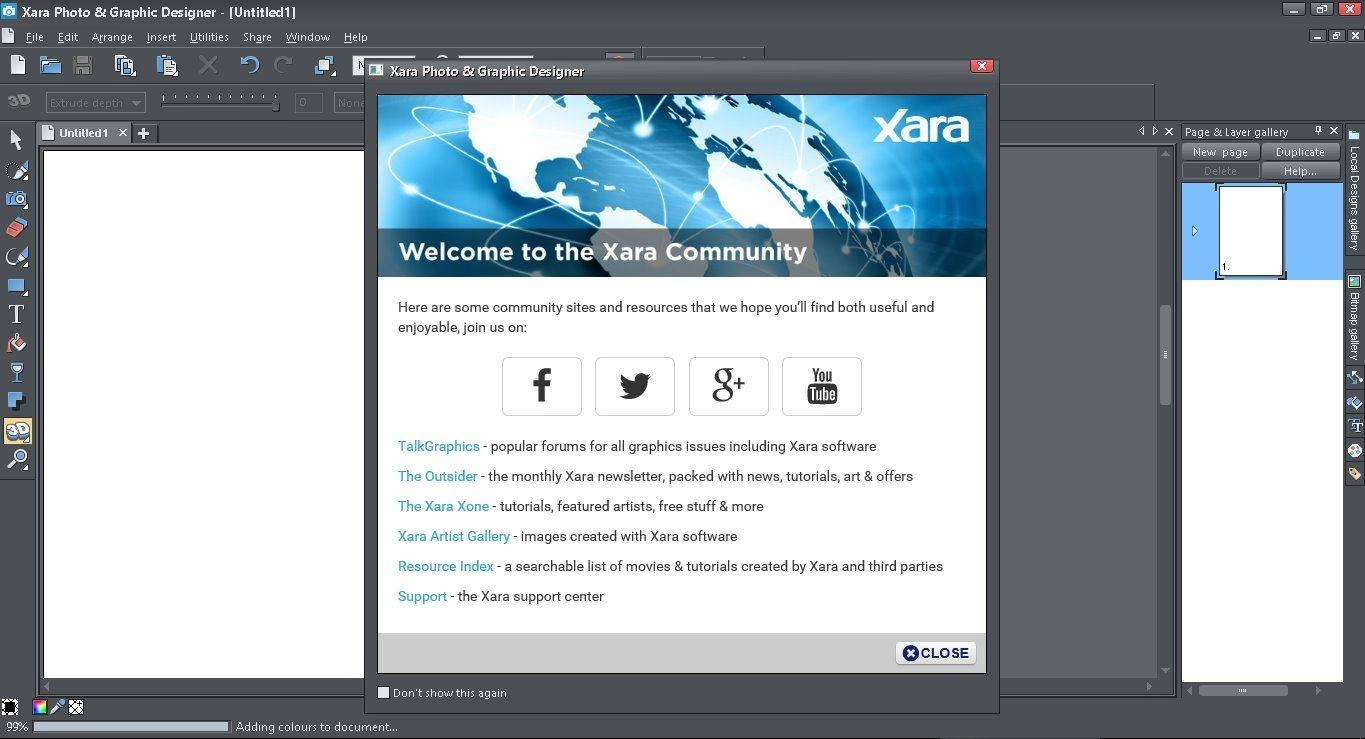Open the Facebook community page
1365x739 pixels.
pos(542,386)
